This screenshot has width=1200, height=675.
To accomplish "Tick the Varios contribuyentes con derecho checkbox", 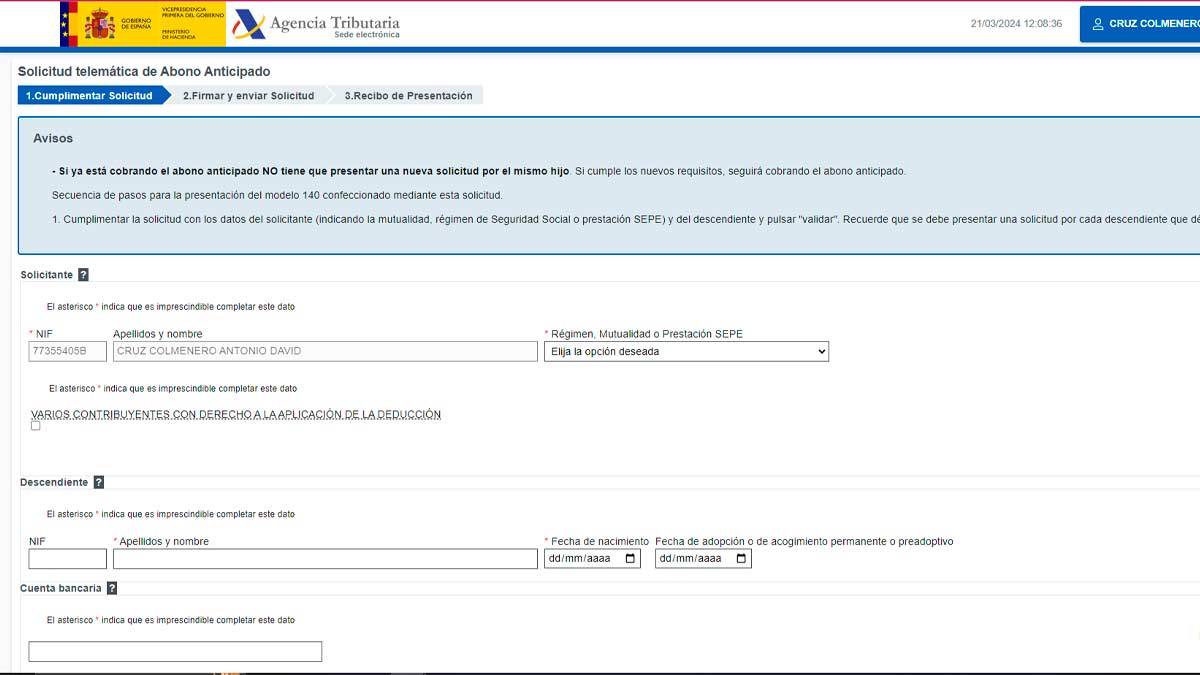I will tap(36, 426).
